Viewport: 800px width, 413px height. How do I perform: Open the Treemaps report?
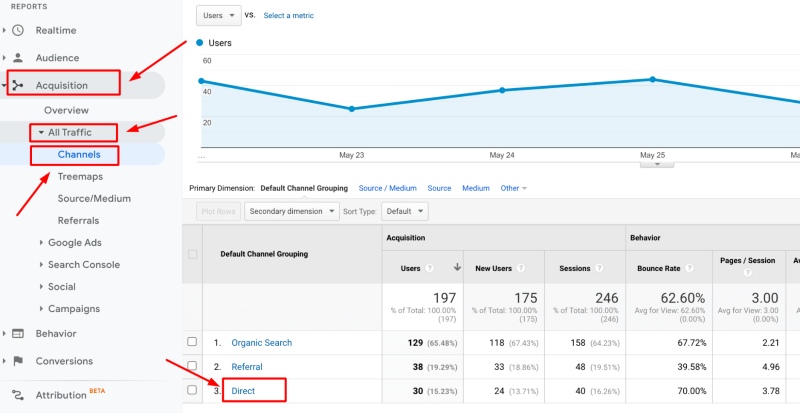click(80, 177)
